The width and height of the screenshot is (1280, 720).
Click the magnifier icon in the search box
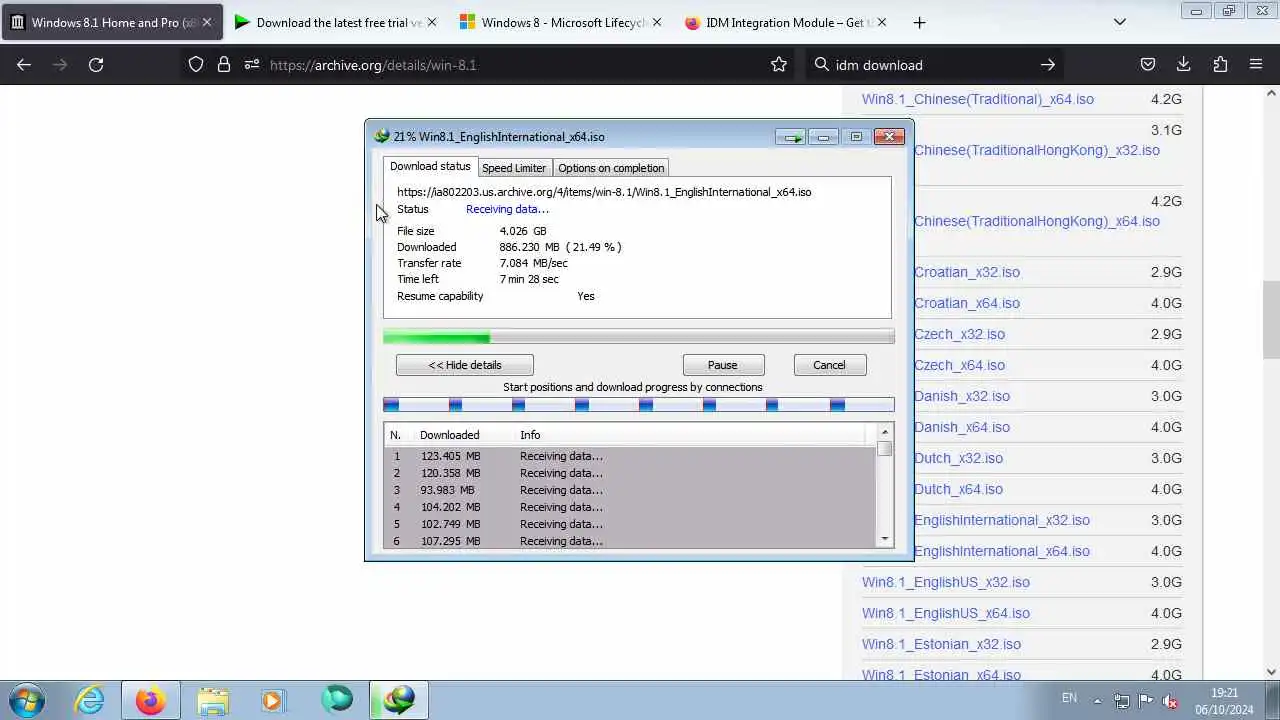822,65
